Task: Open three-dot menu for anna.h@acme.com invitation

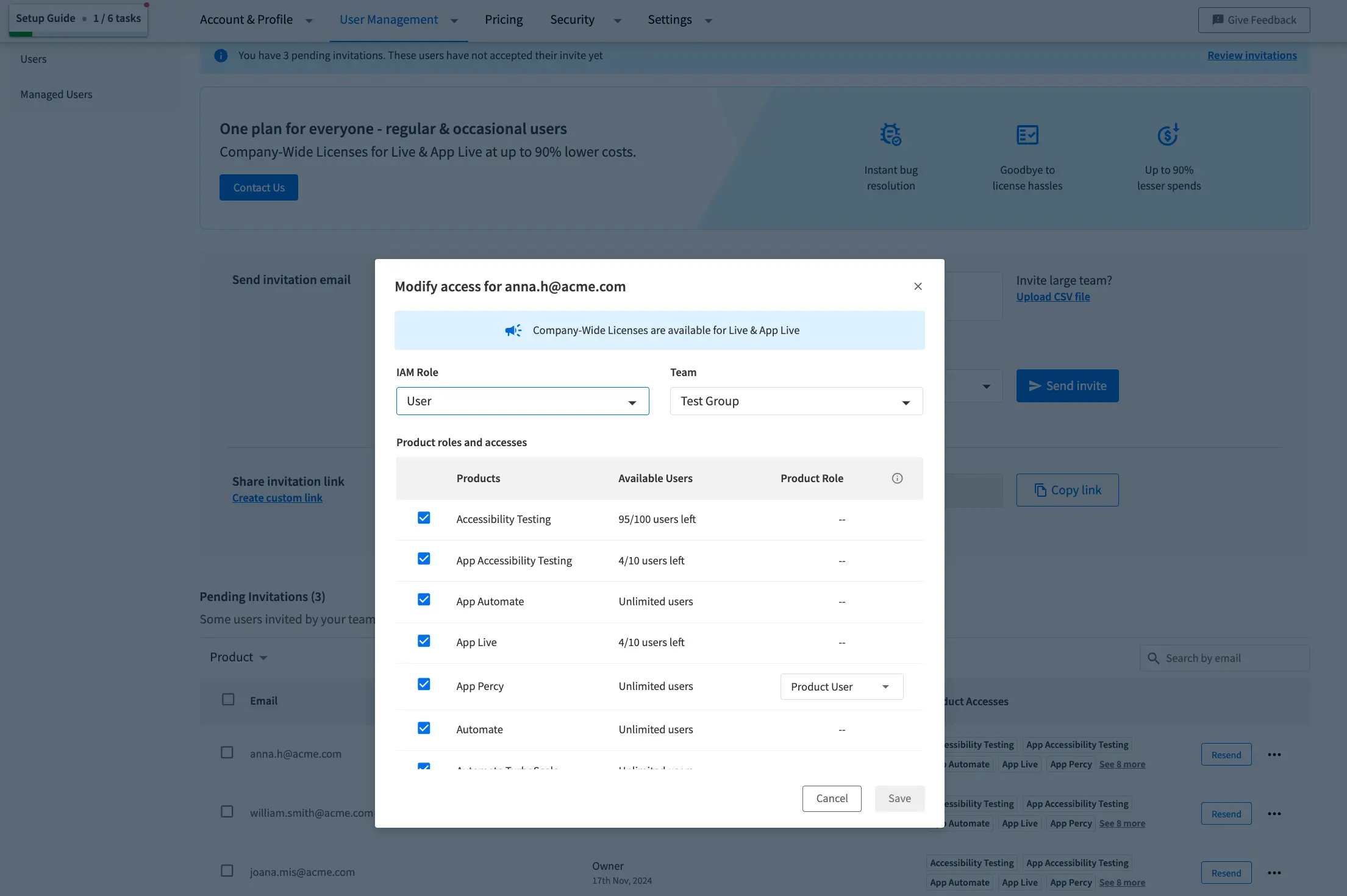Action: click(1274, 755)
